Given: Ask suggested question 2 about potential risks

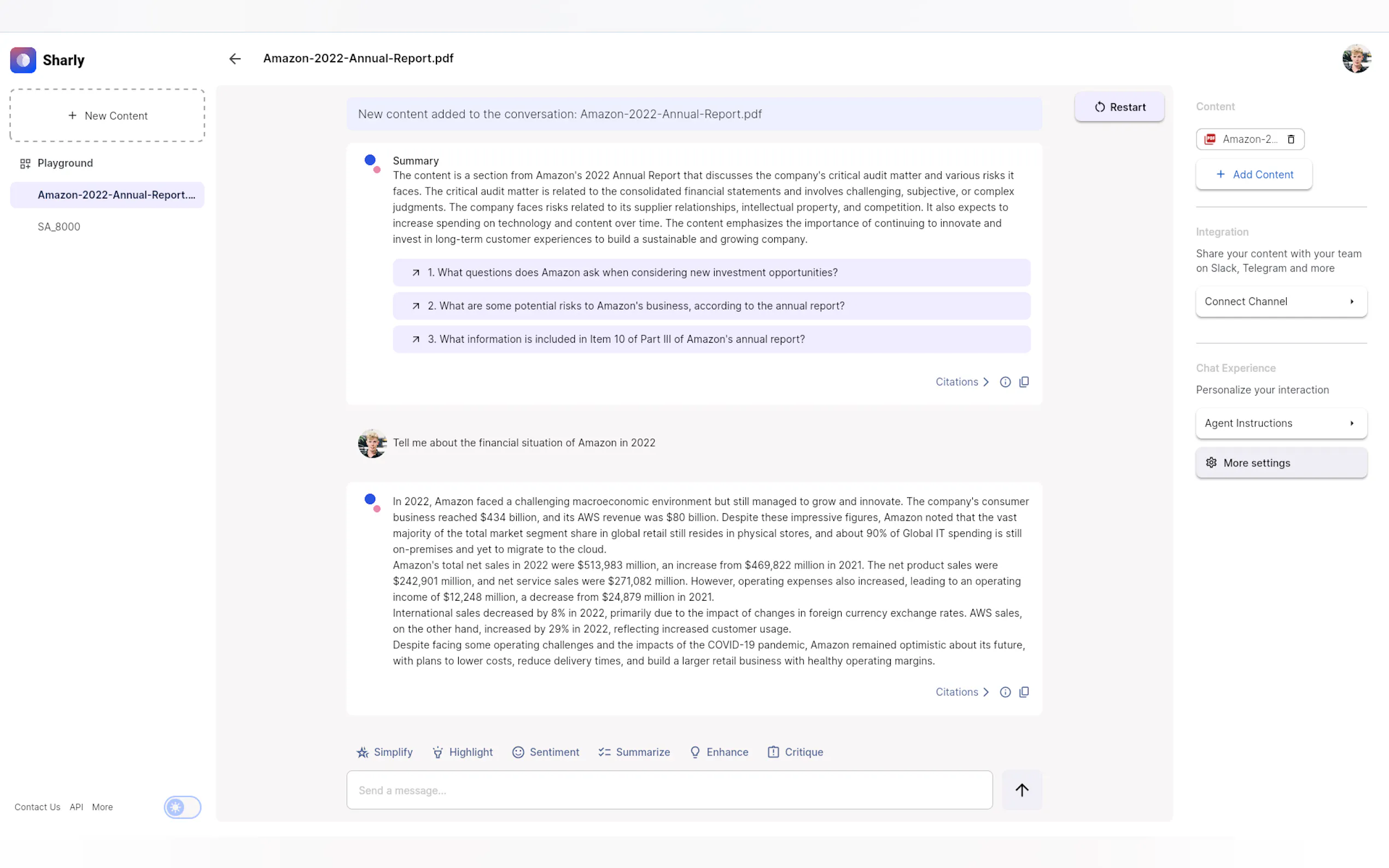Looking at the screenshot, I should coord(711,306).
